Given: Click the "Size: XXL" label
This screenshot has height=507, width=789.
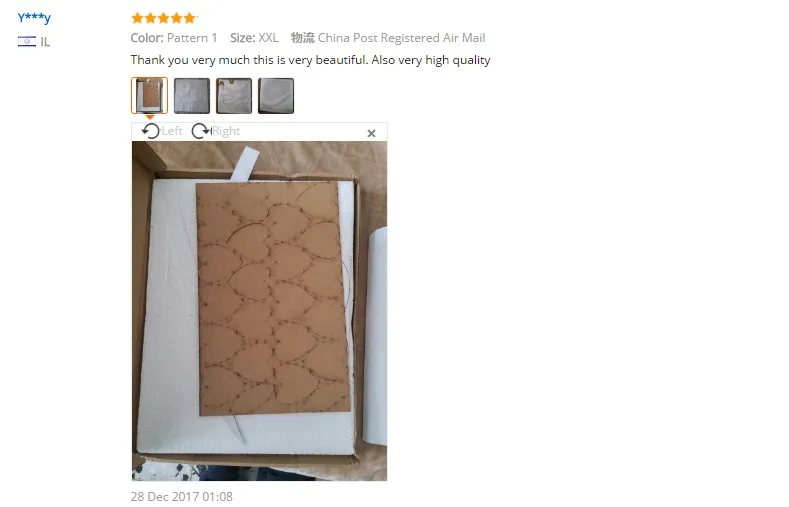Looking at the screenshot, I should [254, 38].
